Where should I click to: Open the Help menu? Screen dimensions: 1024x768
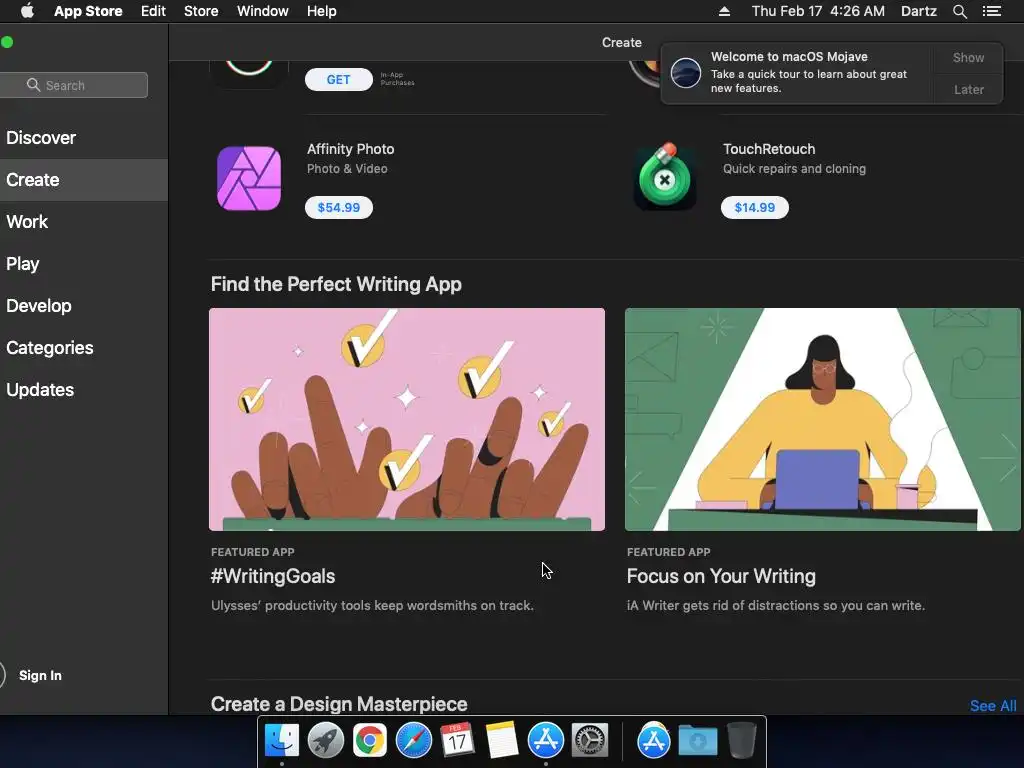point(321,11)
